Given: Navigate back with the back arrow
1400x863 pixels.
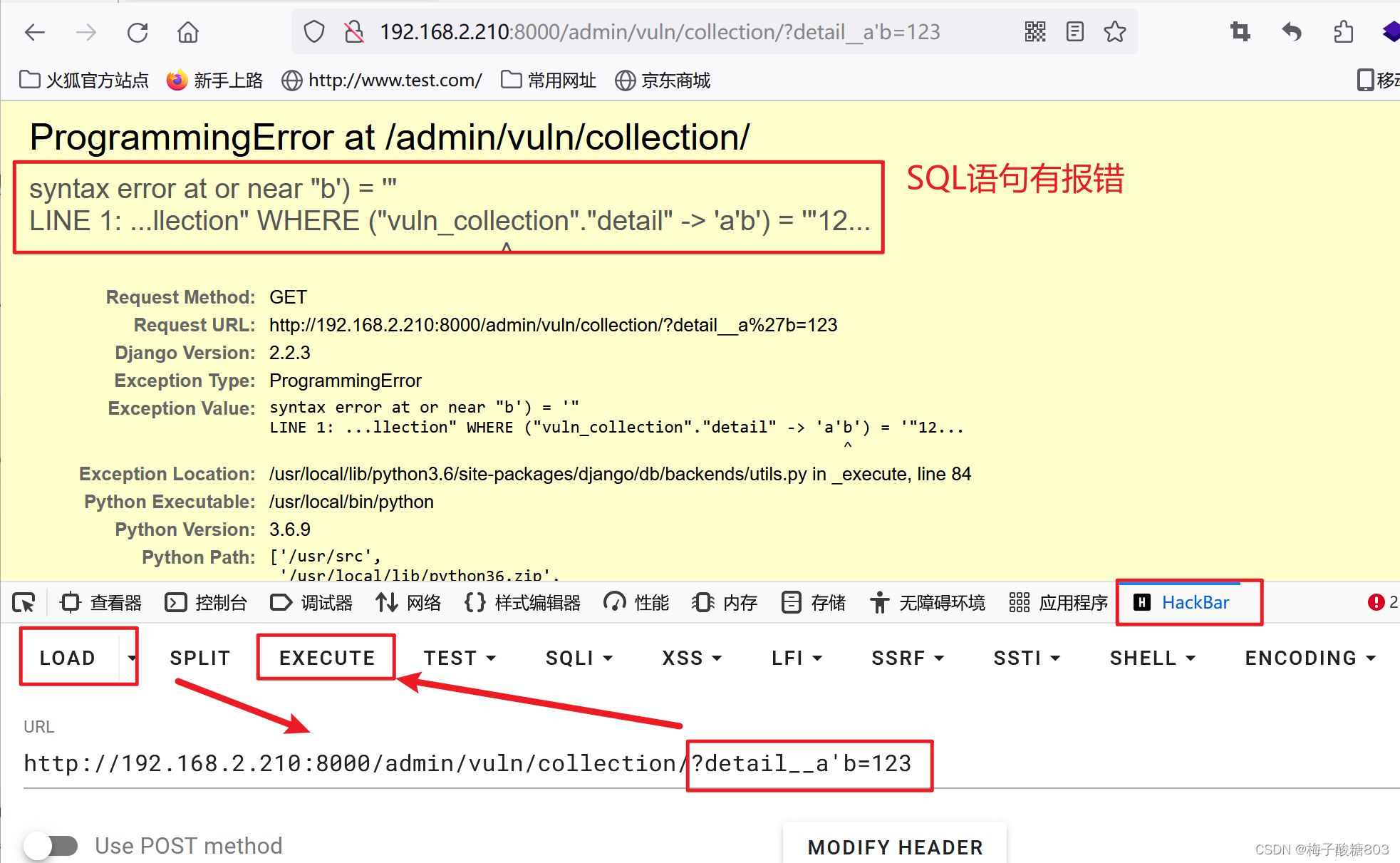Looking at the screenshot, I should pos(34,32).
